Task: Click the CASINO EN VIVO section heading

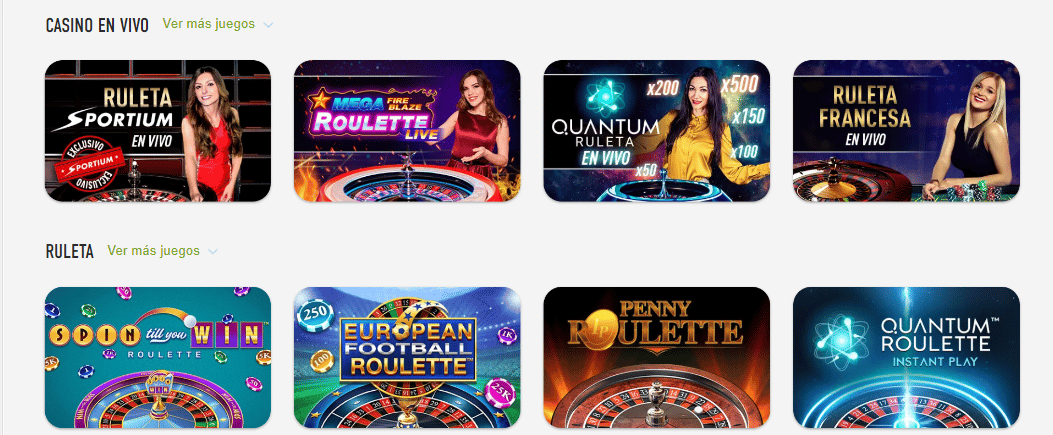Action: tap(97, 26)
